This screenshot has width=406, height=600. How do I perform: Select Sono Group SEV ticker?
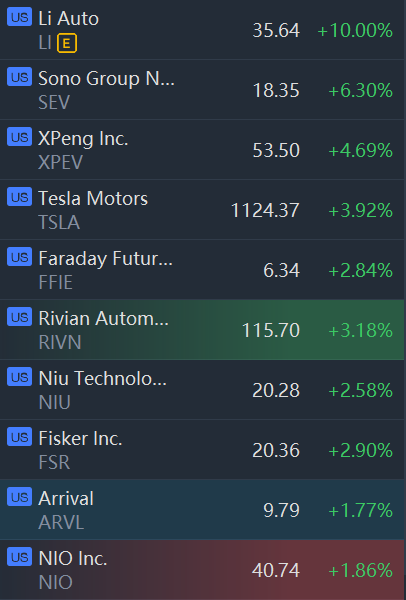54,103
